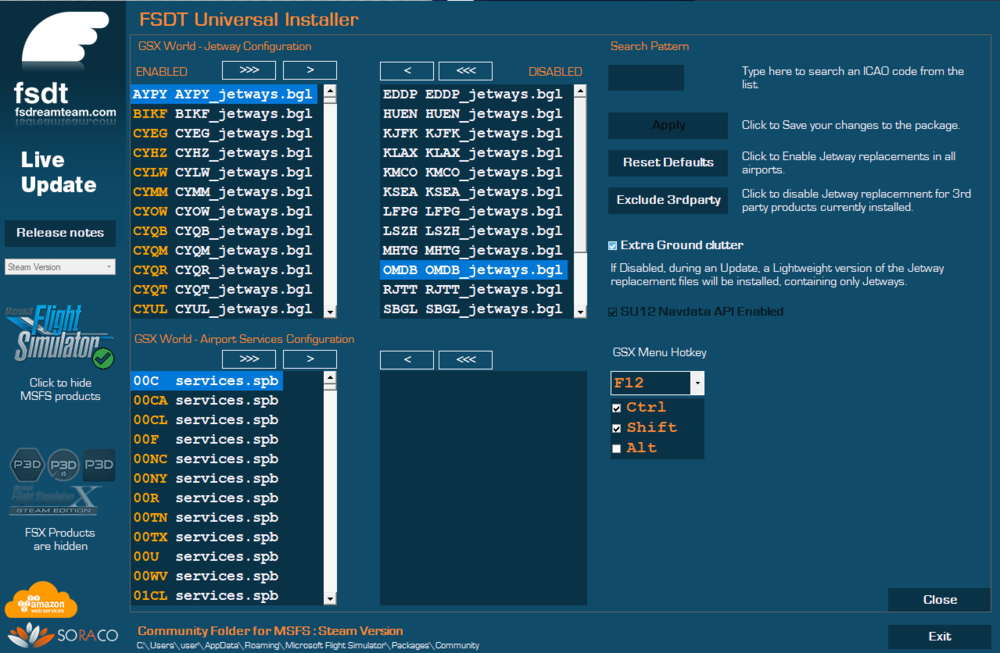This screenshot has height=653, width=1000.
Task: Open the Release notes
Action: coord(60,233)
